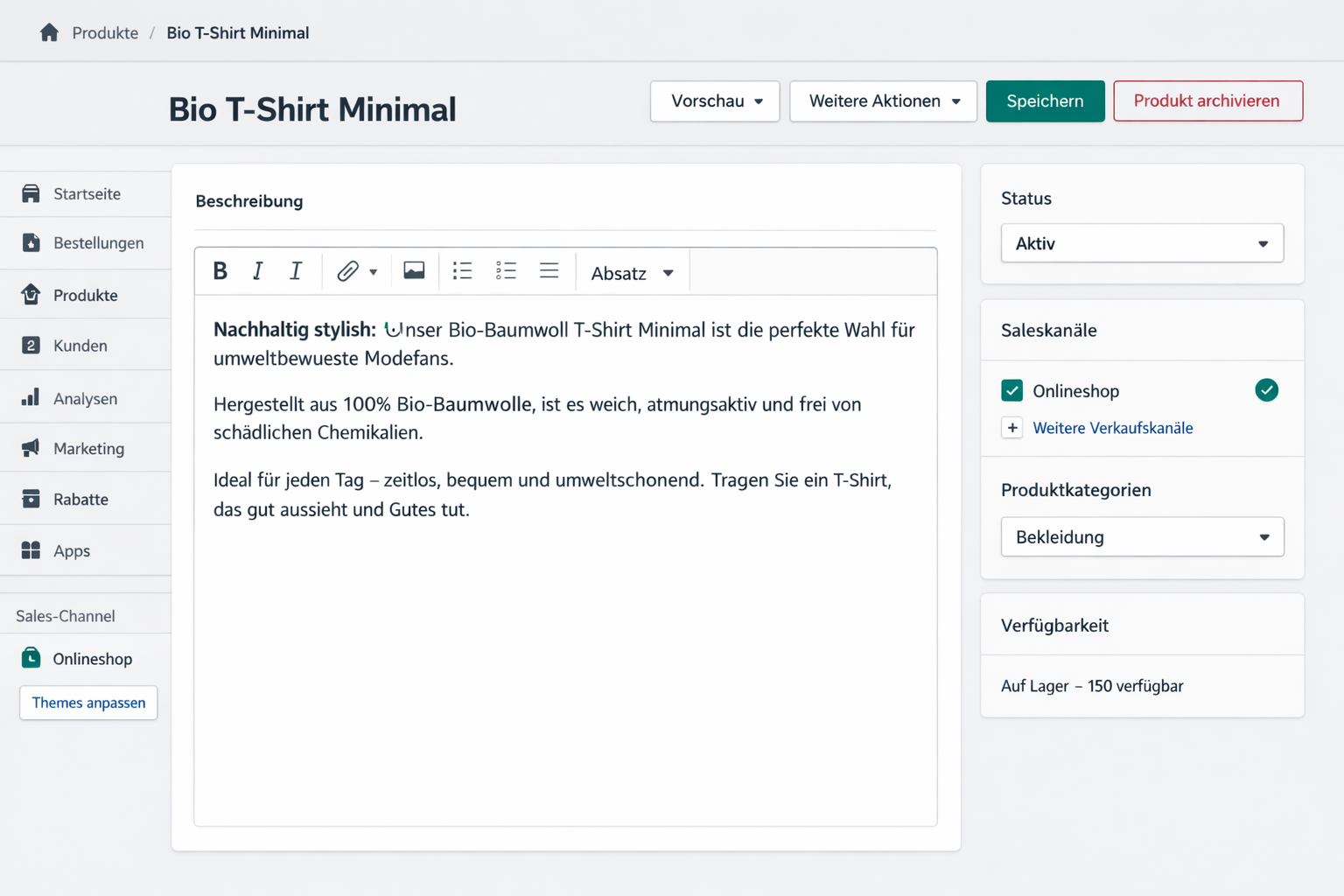Click the Produkt archivieren button
The height and width of the screenshot is (896, 1344).
[x=1207, y=101]
